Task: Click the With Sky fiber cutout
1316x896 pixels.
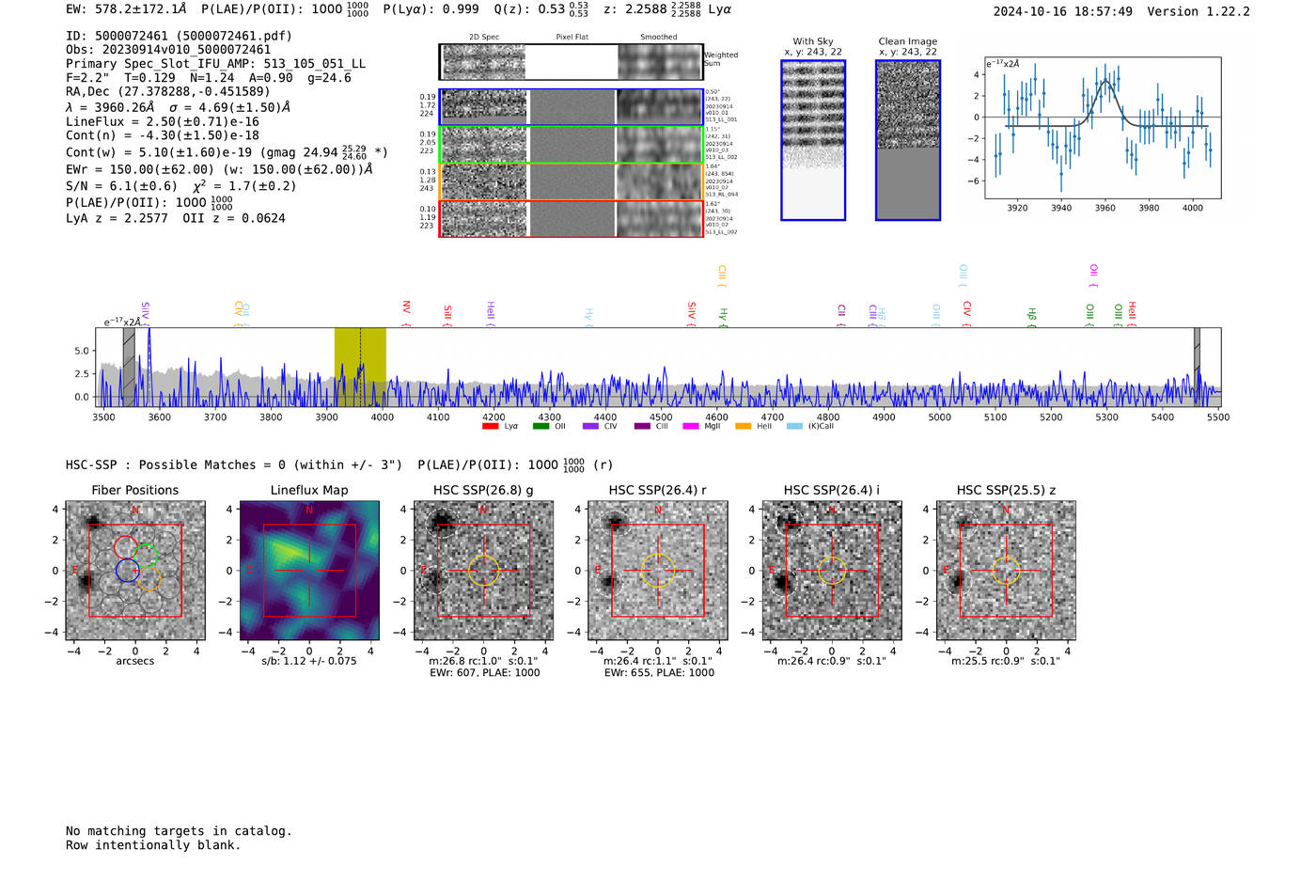Action: [x=813, y=140]
